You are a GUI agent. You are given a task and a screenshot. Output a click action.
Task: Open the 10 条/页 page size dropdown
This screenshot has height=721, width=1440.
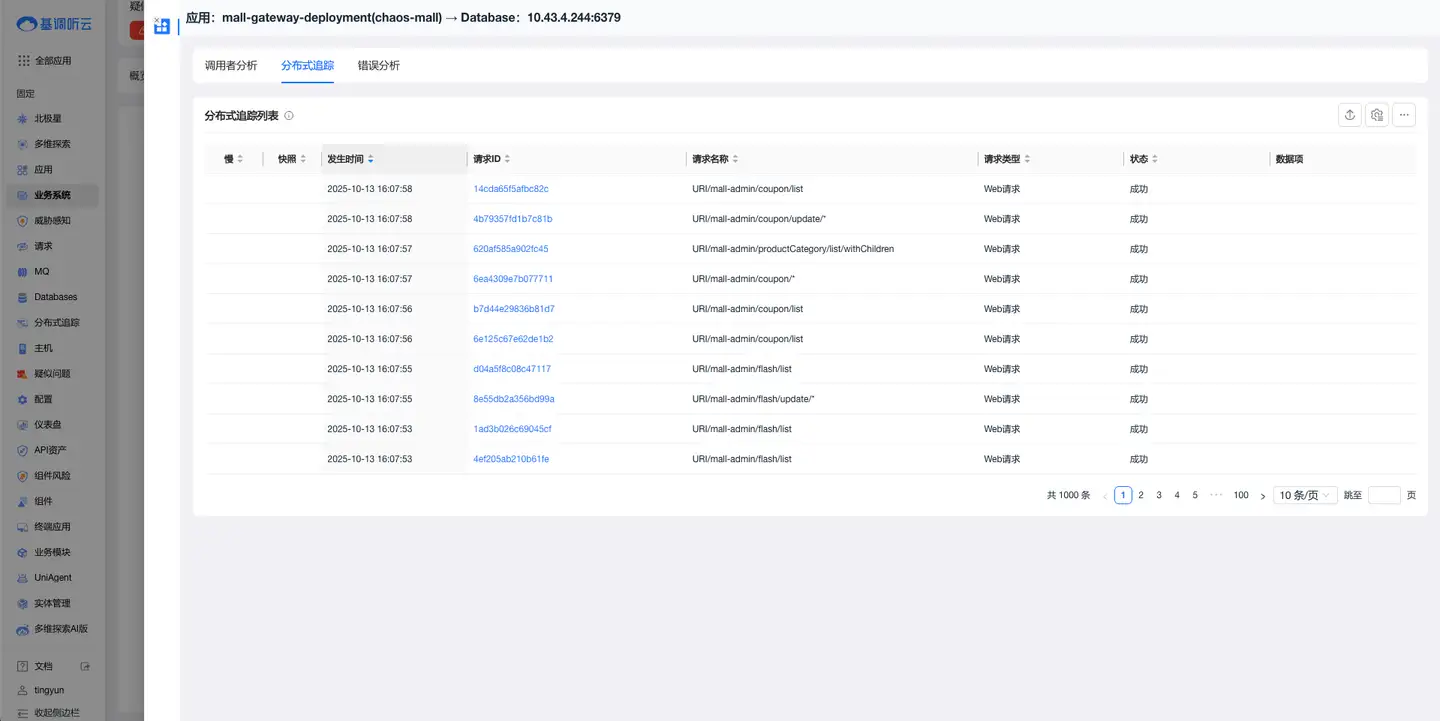(1305, 495)
